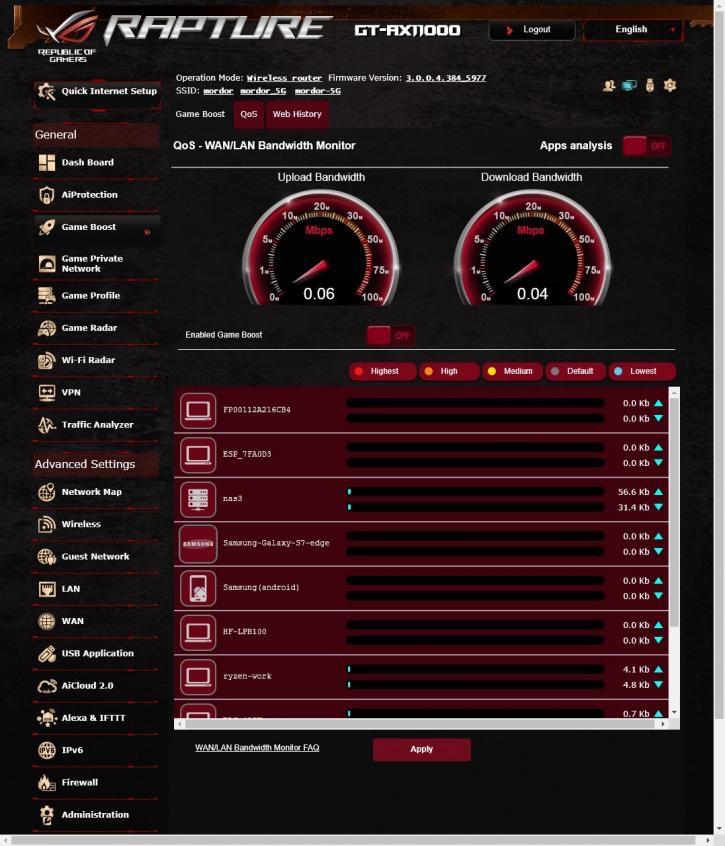Viewport: 725px width, 846px height.
Task: Click the Upload Bandwidth gauge
Action: 320,248
